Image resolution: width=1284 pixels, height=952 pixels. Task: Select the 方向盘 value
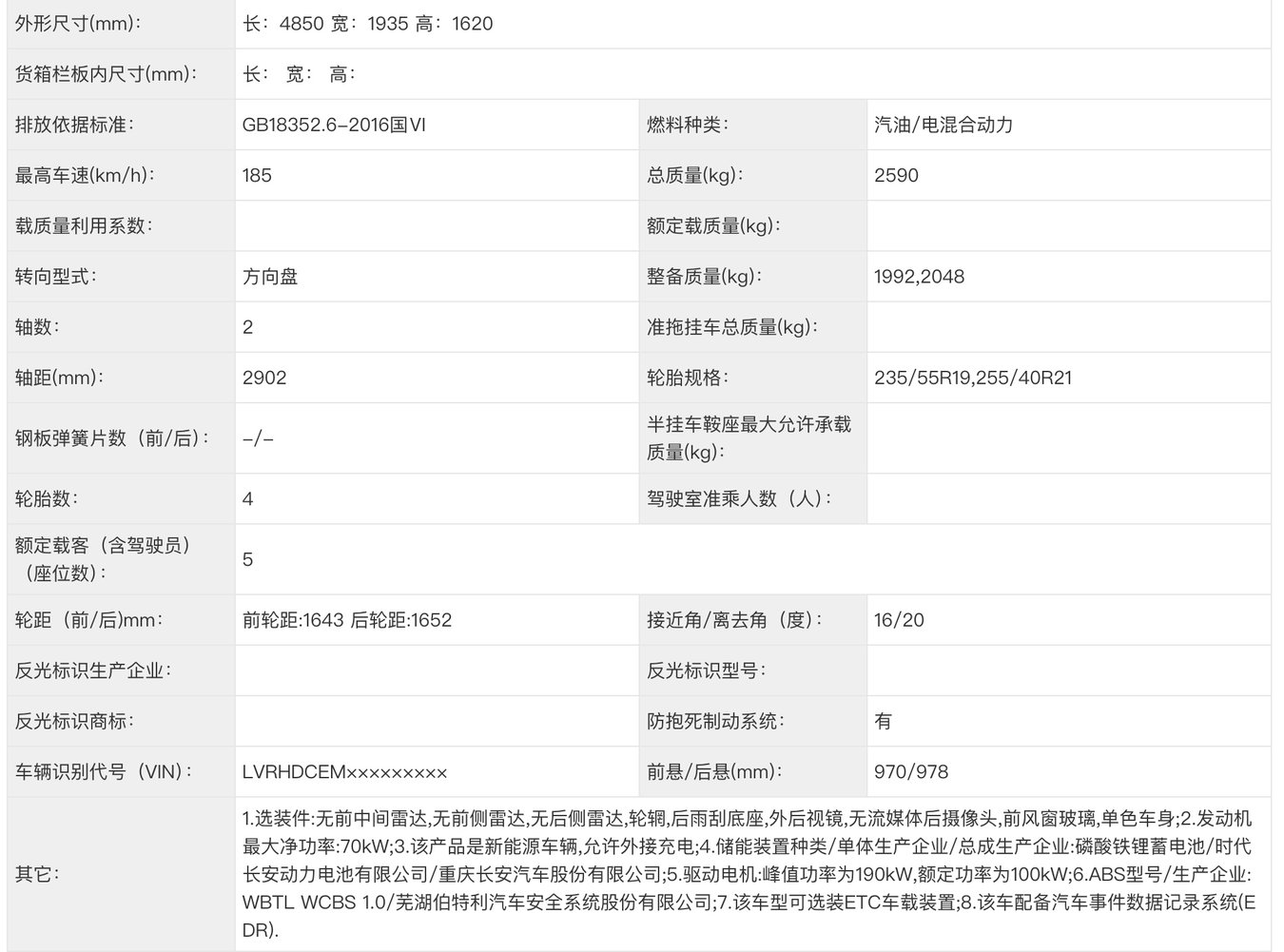270,277
